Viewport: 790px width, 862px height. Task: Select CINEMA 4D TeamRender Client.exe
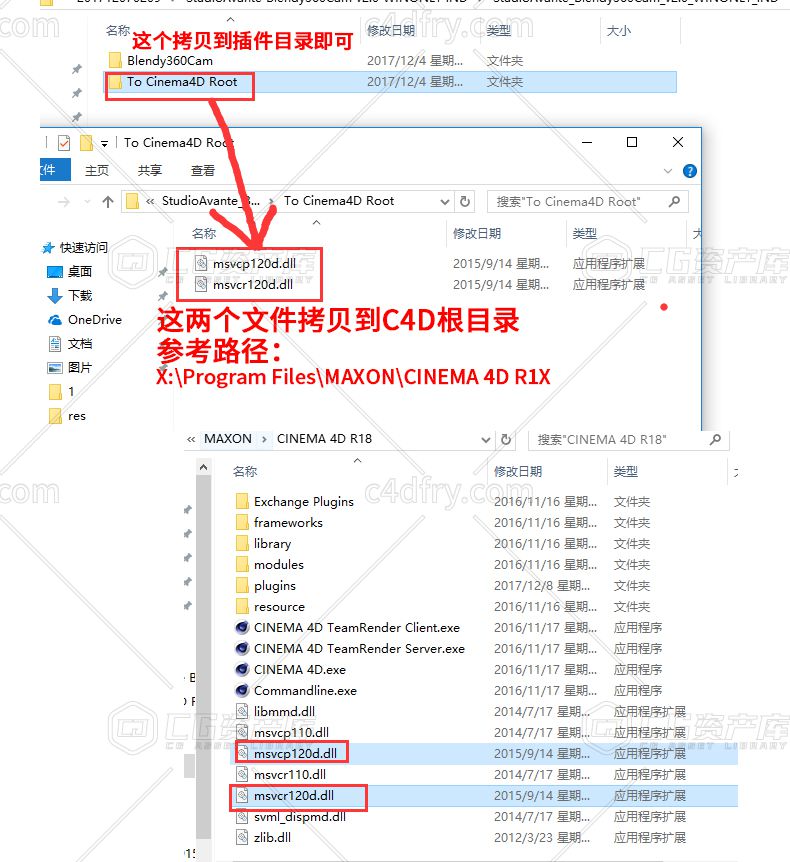[347, 628]
